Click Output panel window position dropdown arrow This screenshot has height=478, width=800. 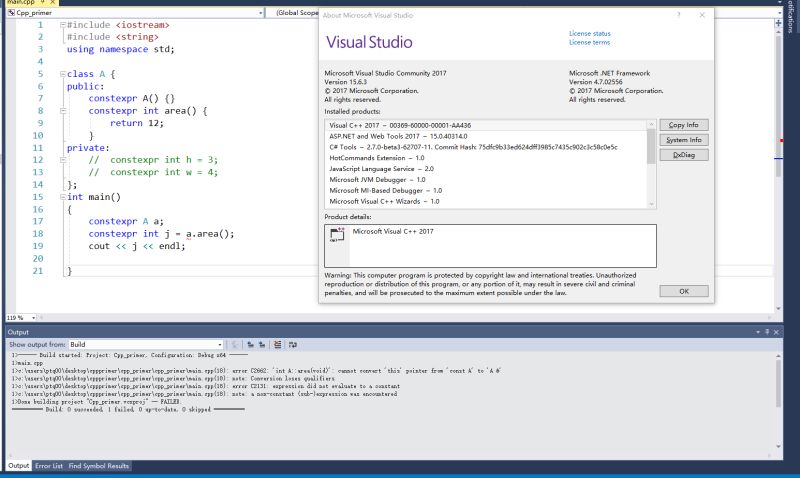click(x=758, y=332)
